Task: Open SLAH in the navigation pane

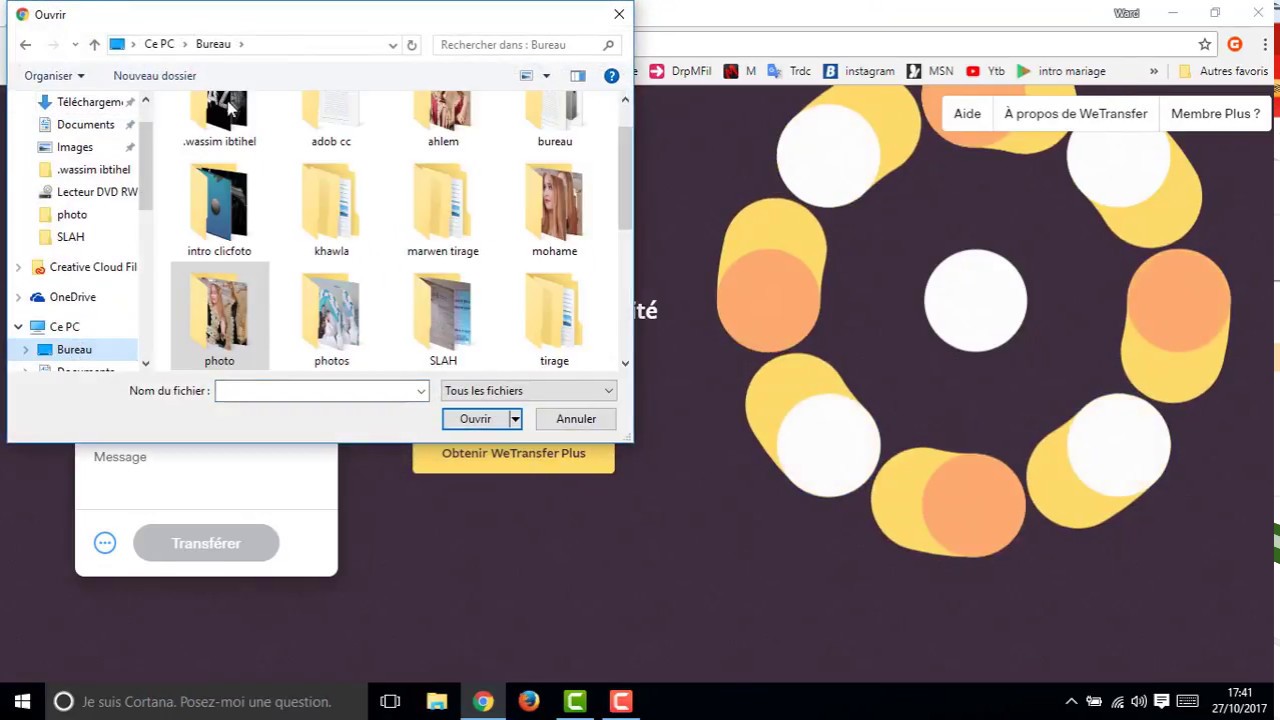Action: [70, 237]
